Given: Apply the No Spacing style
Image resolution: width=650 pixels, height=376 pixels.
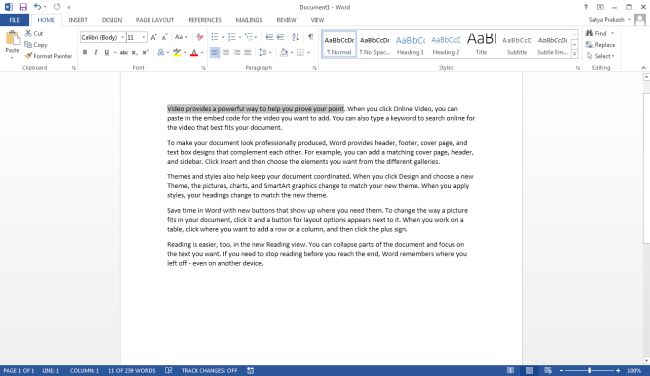Looking at the screenshot, I should 374,44.
